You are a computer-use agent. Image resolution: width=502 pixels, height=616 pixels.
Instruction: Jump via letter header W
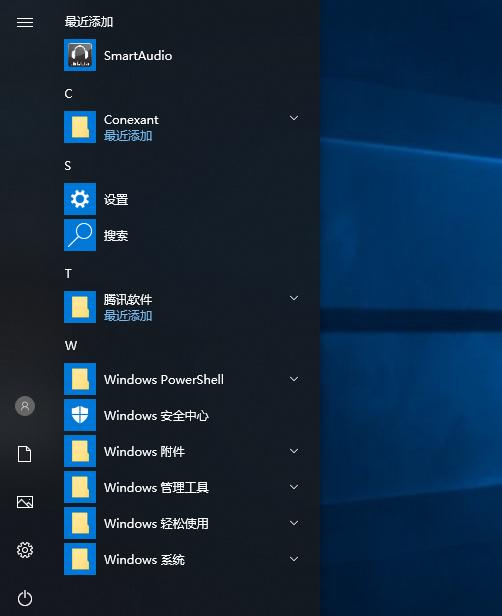71,346
